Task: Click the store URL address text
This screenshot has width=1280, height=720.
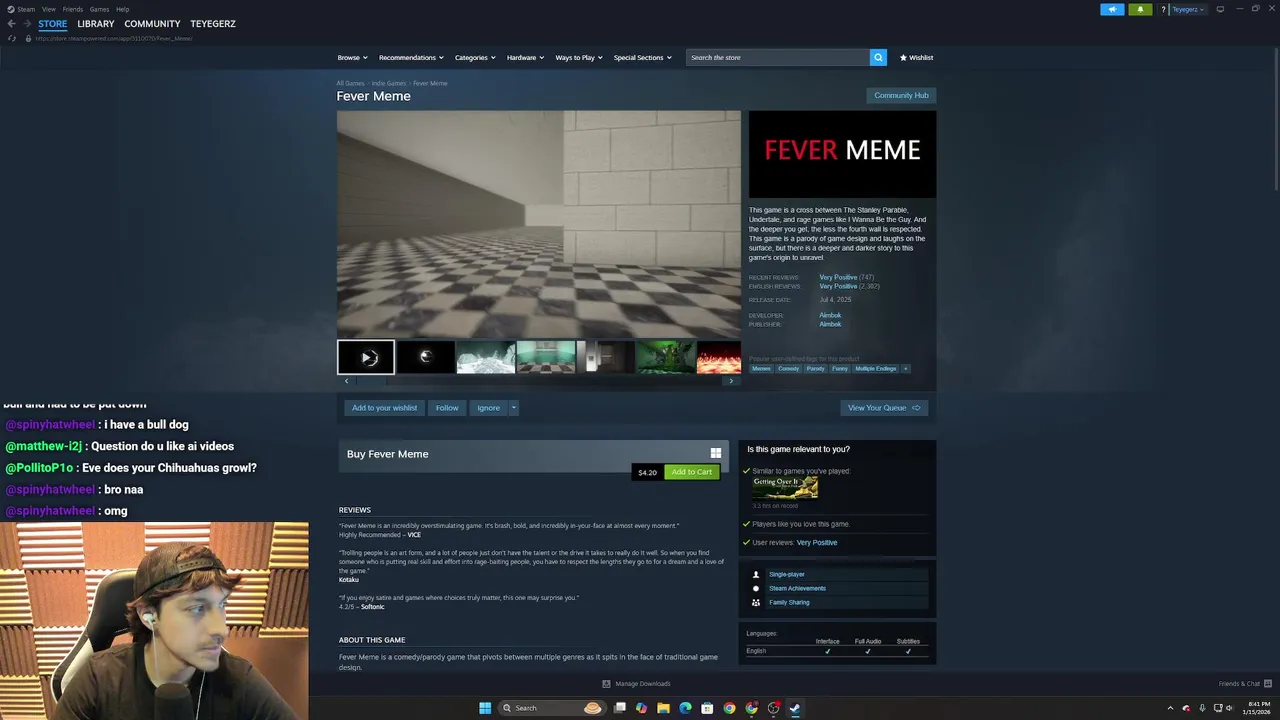Action: click(114, 38)
